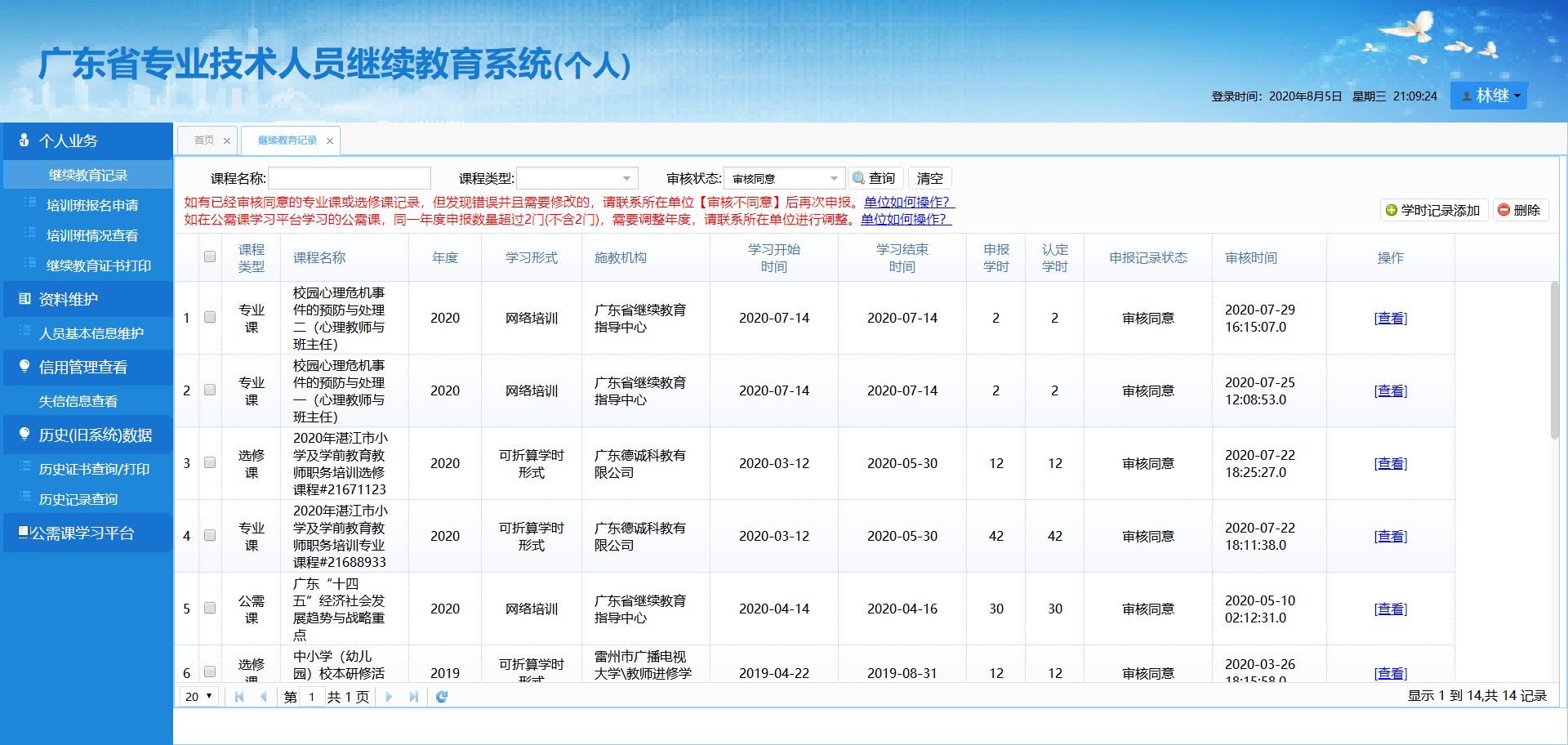Click 查看 link for row 2
This screenshot has height=745, width=1568.
point(1391,390)
